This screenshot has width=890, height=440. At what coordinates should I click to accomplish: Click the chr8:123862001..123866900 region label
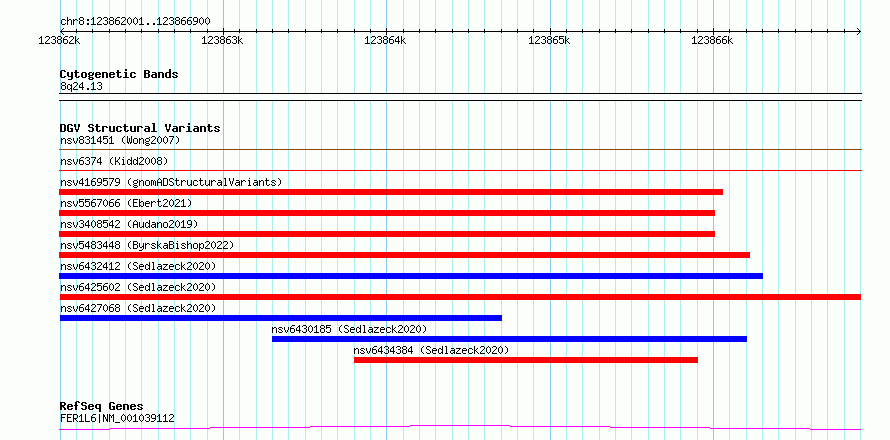point(135,22)
